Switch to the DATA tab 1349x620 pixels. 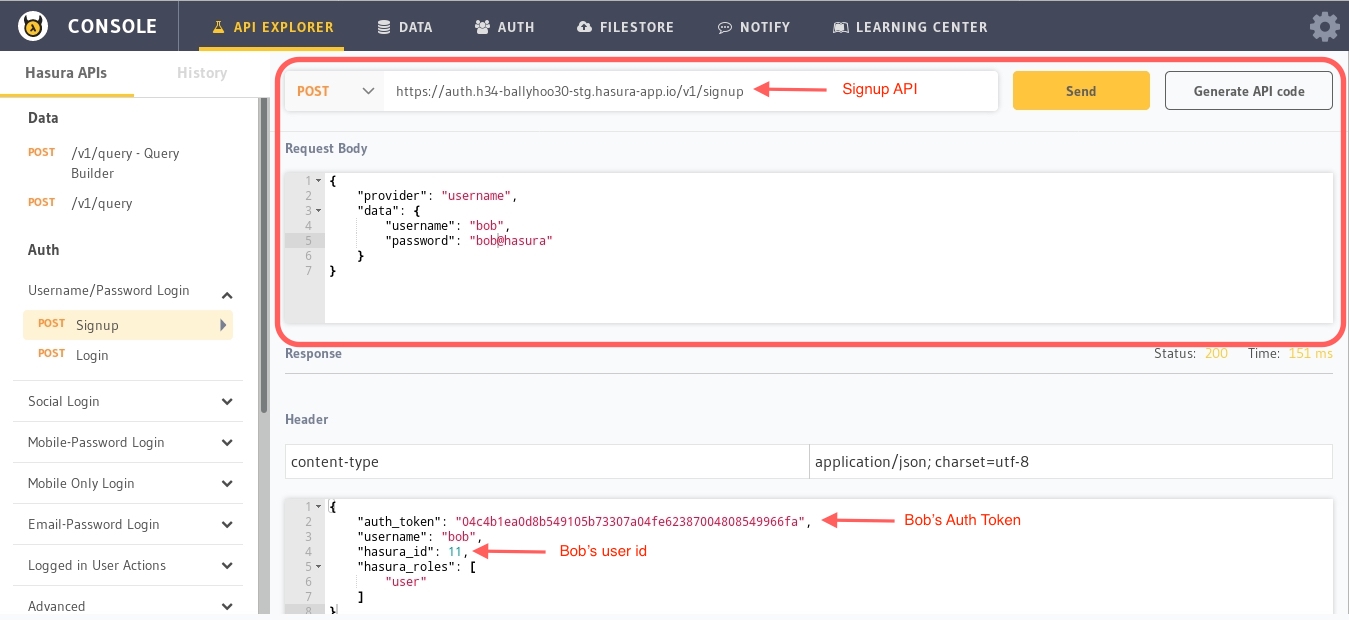405,28
